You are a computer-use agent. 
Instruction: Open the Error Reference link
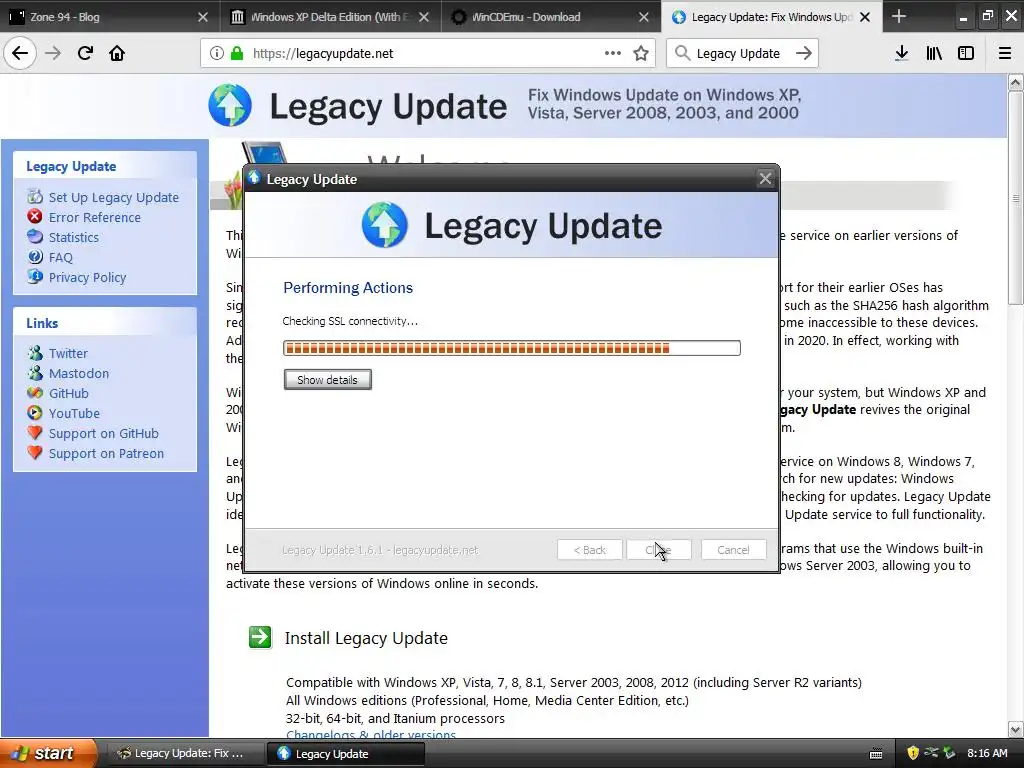pos(95,217)
